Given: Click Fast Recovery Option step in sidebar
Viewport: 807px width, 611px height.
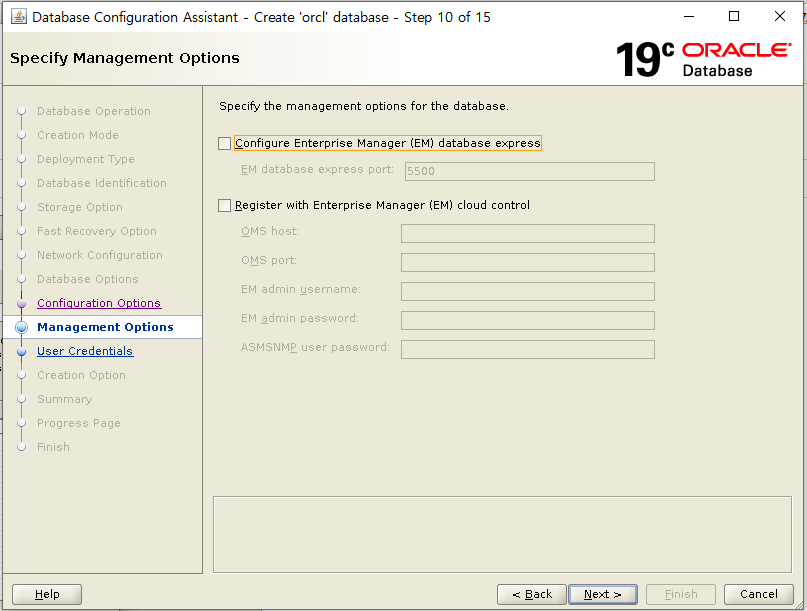Looking at the screenshot, I should pos(97,231).
